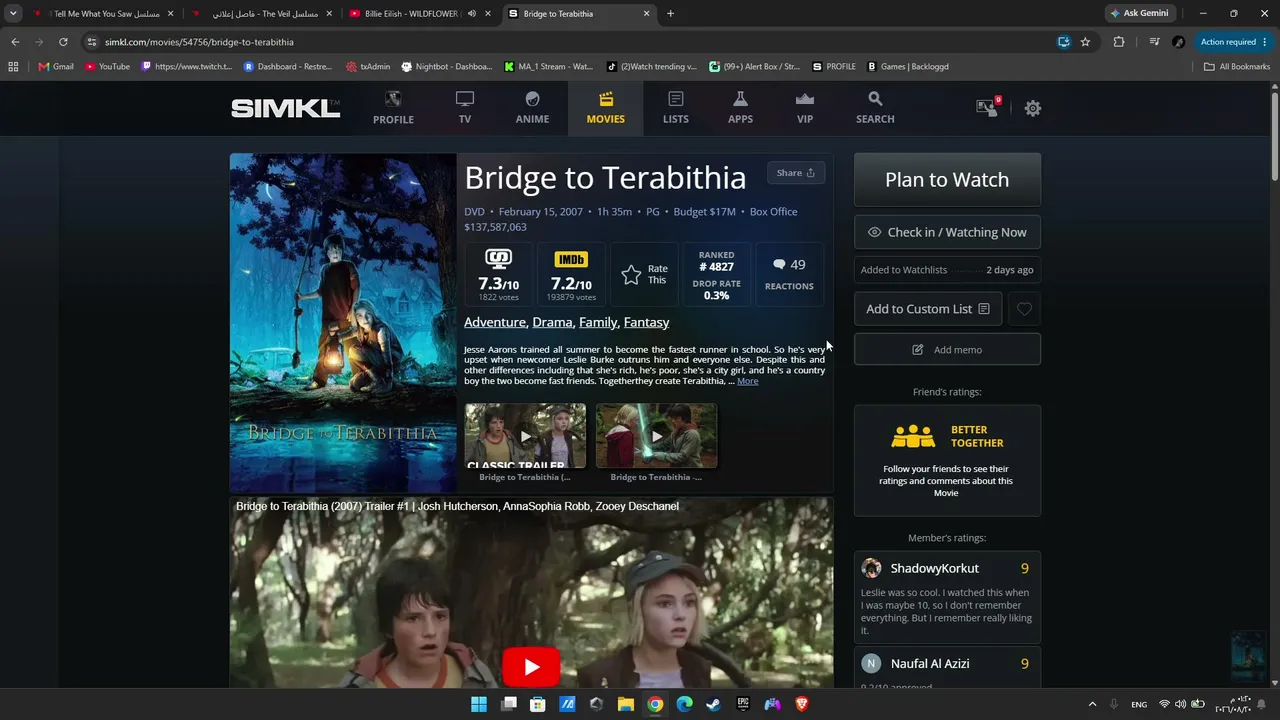Screen dimensions: 1280x720
Task: Expand the synopsis with More
Action: pos(747,381)
